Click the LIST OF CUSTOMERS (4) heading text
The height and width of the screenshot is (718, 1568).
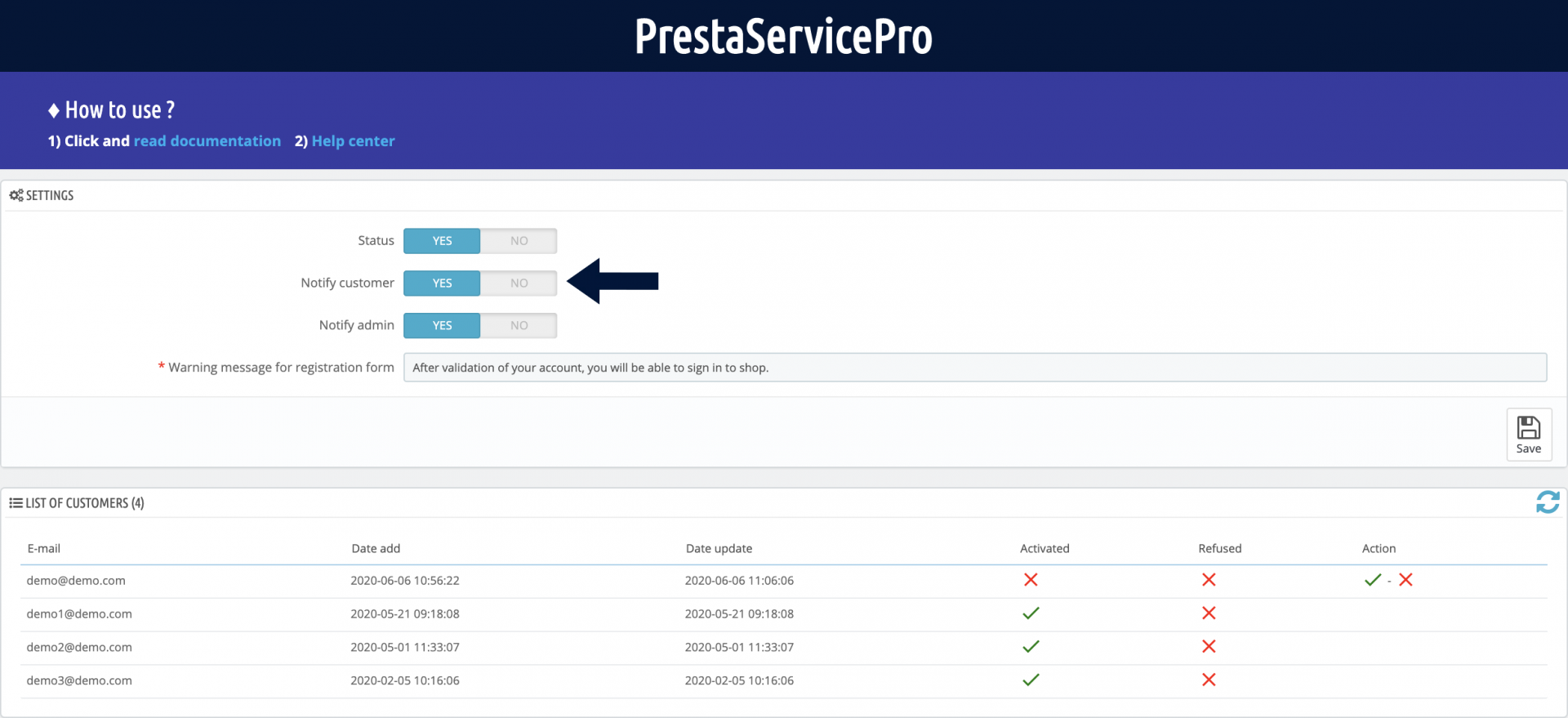coord(85,503)
